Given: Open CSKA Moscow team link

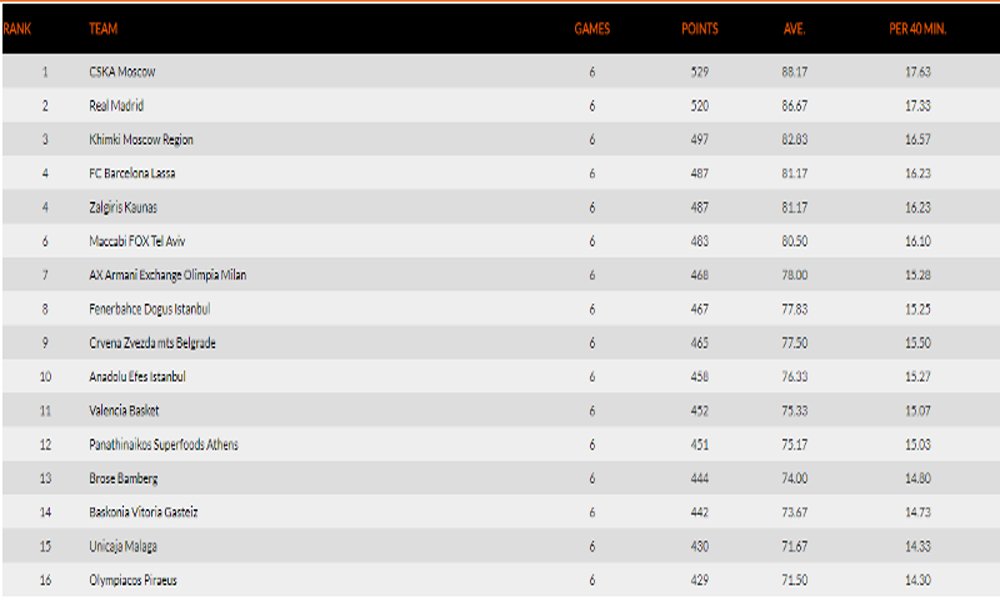Looking at the screenshot, I should pyautogui.click(x=122, y=72).
